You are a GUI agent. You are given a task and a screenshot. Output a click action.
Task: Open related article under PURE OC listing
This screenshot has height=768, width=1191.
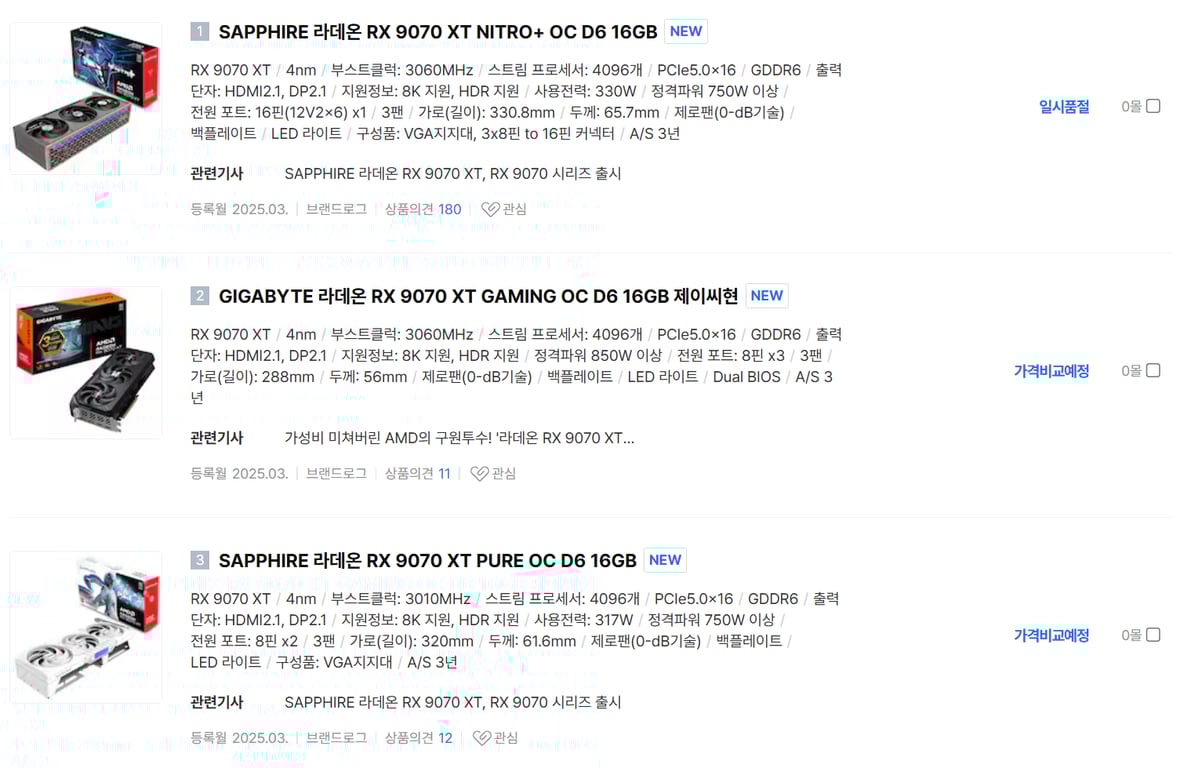(x=453, y=702)
